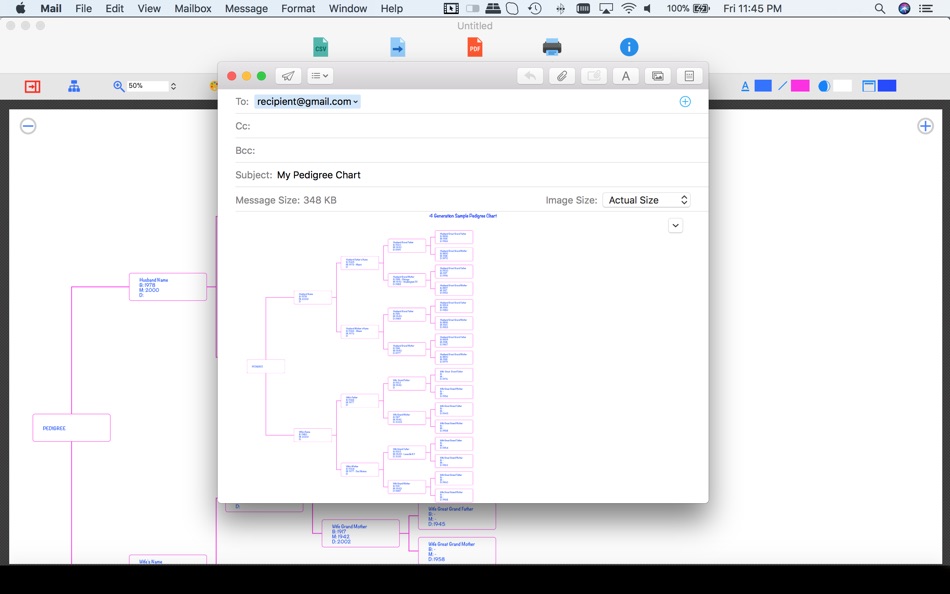Open the Message menu
This screenshot has width=950, height=594.
click(246, 8)
